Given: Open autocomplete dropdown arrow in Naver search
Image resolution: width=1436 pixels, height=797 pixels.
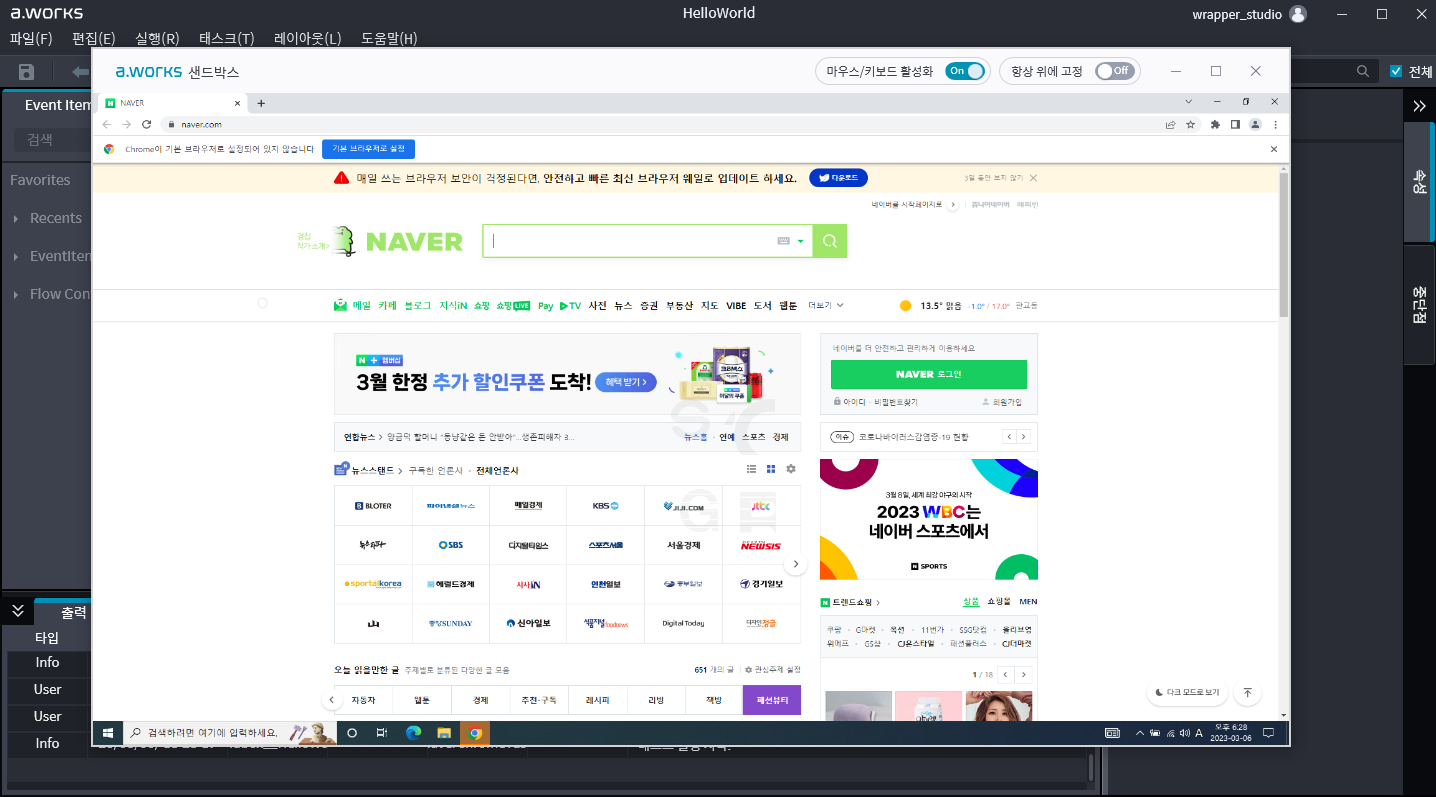Looking at the screenshot, I should pos(801,241).
